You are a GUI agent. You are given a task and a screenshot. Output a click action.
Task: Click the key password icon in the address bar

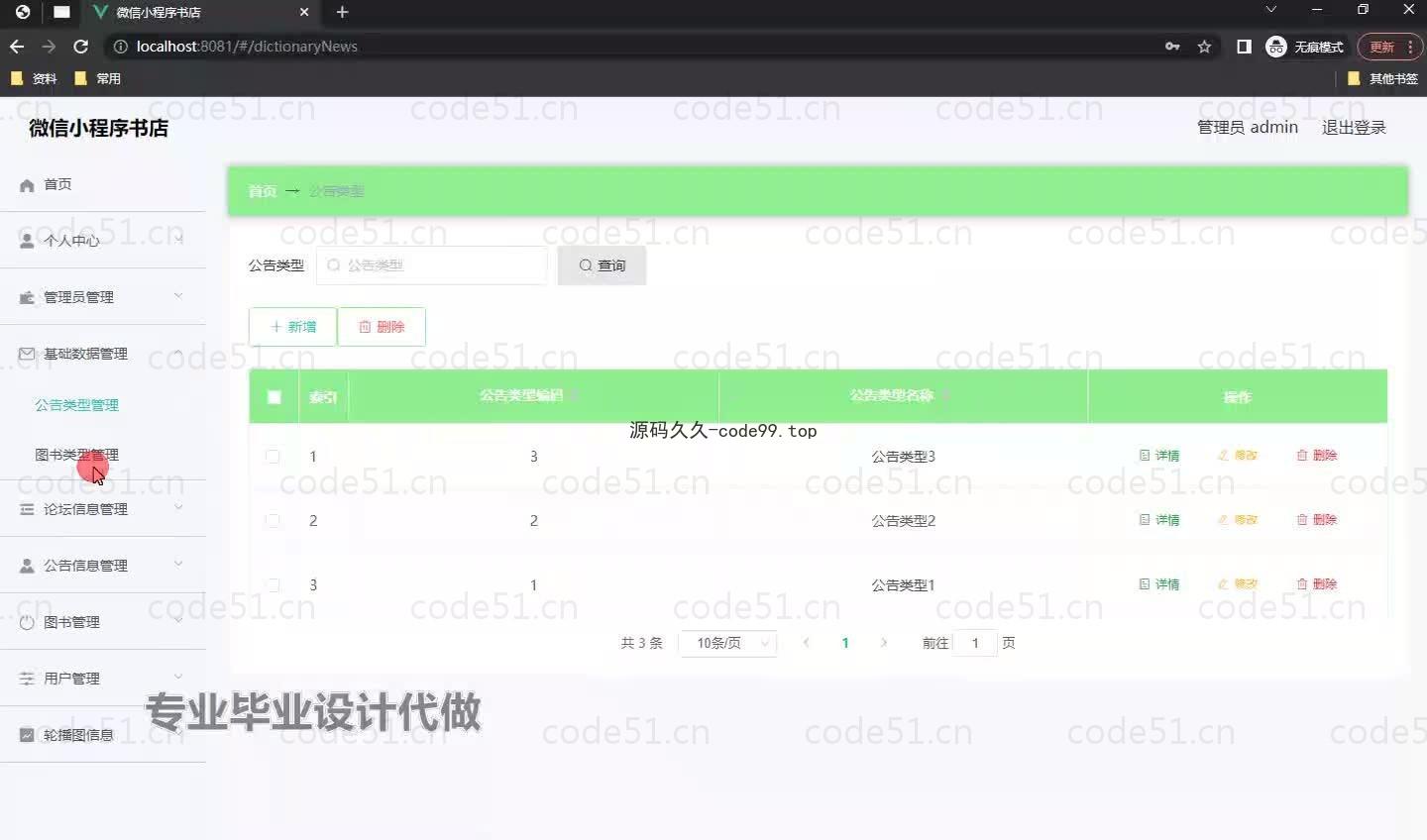click(x=1172, y=47)
